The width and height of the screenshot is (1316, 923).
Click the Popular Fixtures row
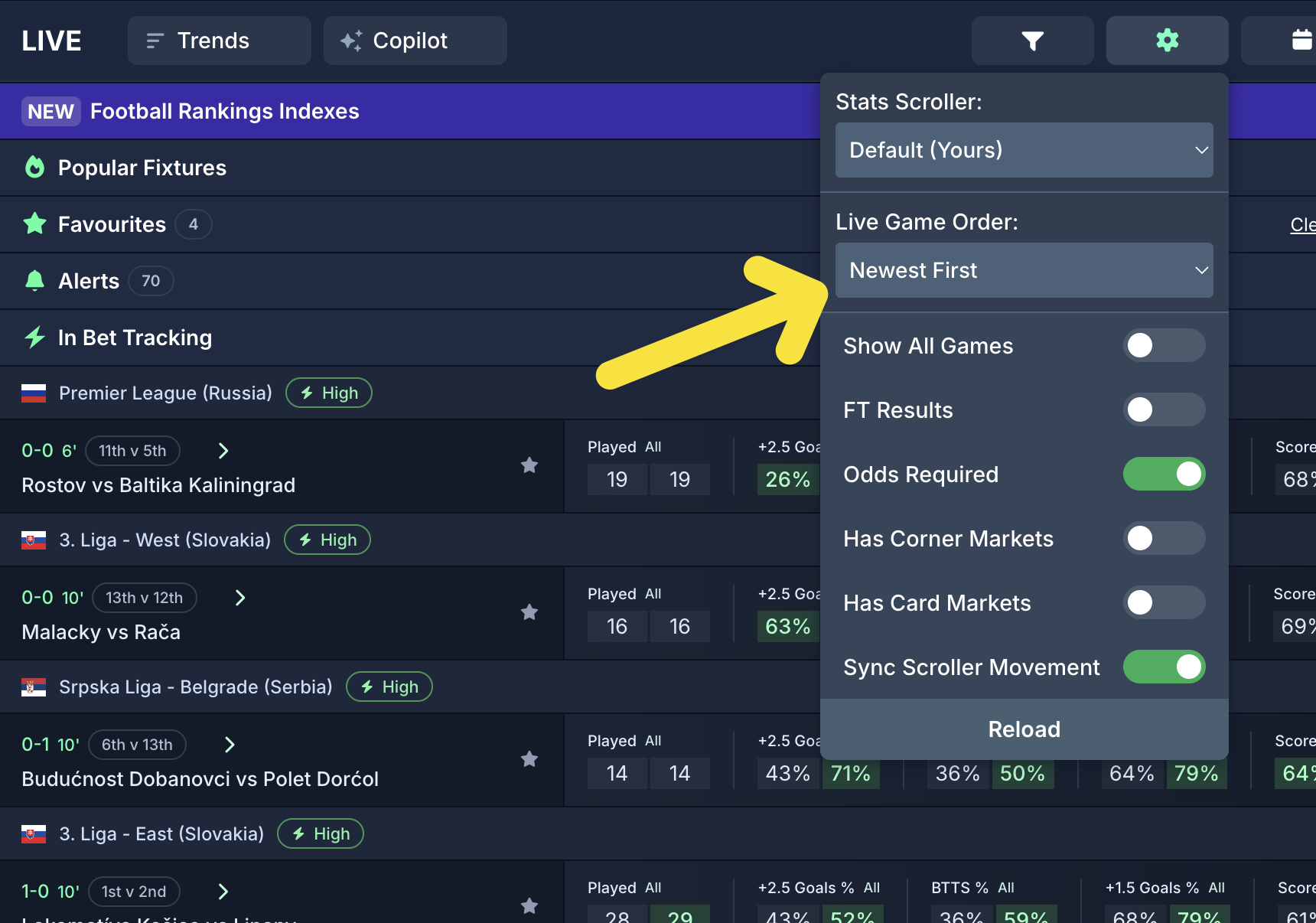pos(142,168)
